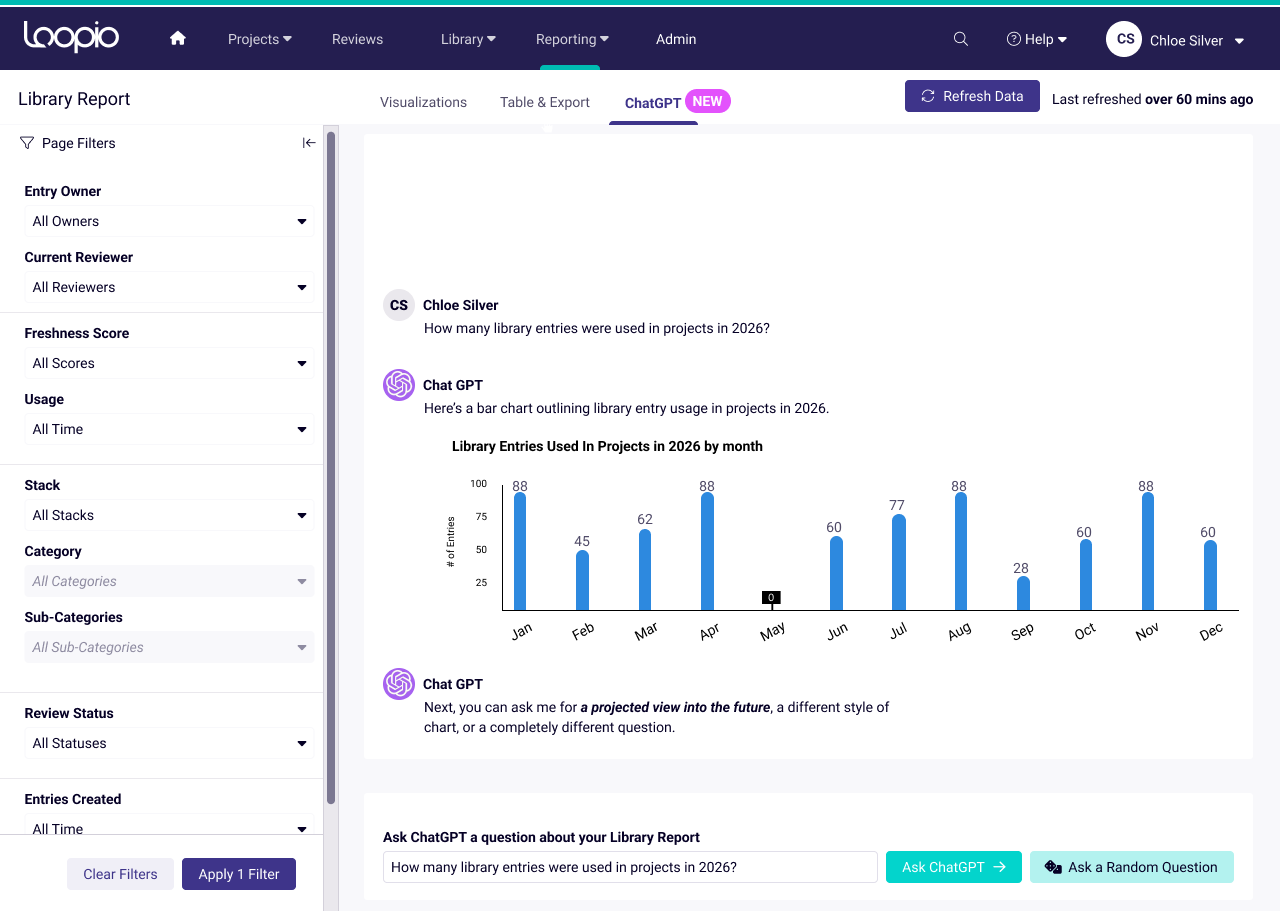
Task: Go to the Admin page
Action: (676, 39)
